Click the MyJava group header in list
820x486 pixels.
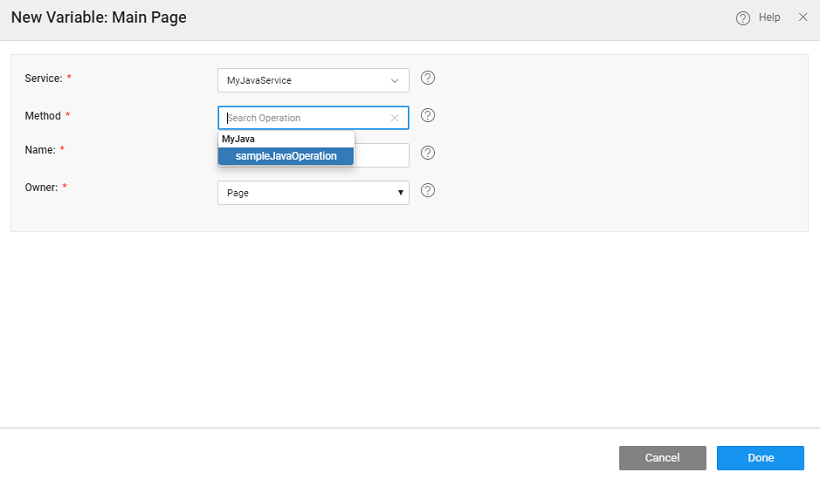click(x=239, y=139)
